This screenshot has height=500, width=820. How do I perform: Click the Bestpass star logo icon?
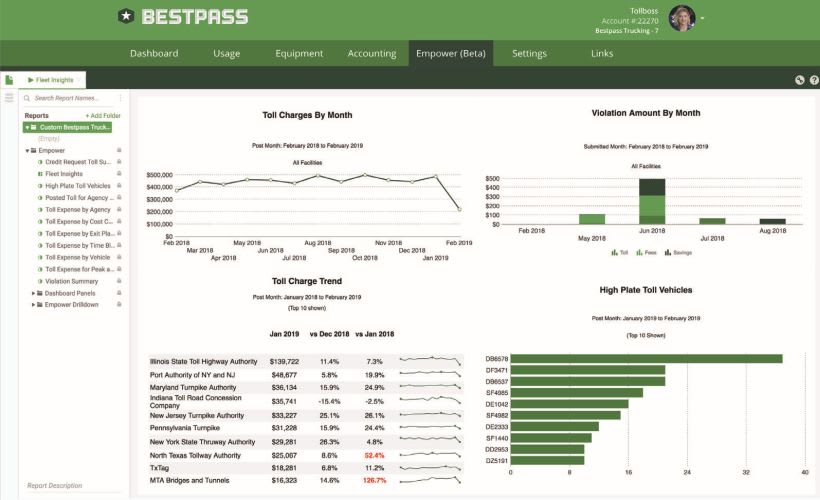(x=126, y=16)
